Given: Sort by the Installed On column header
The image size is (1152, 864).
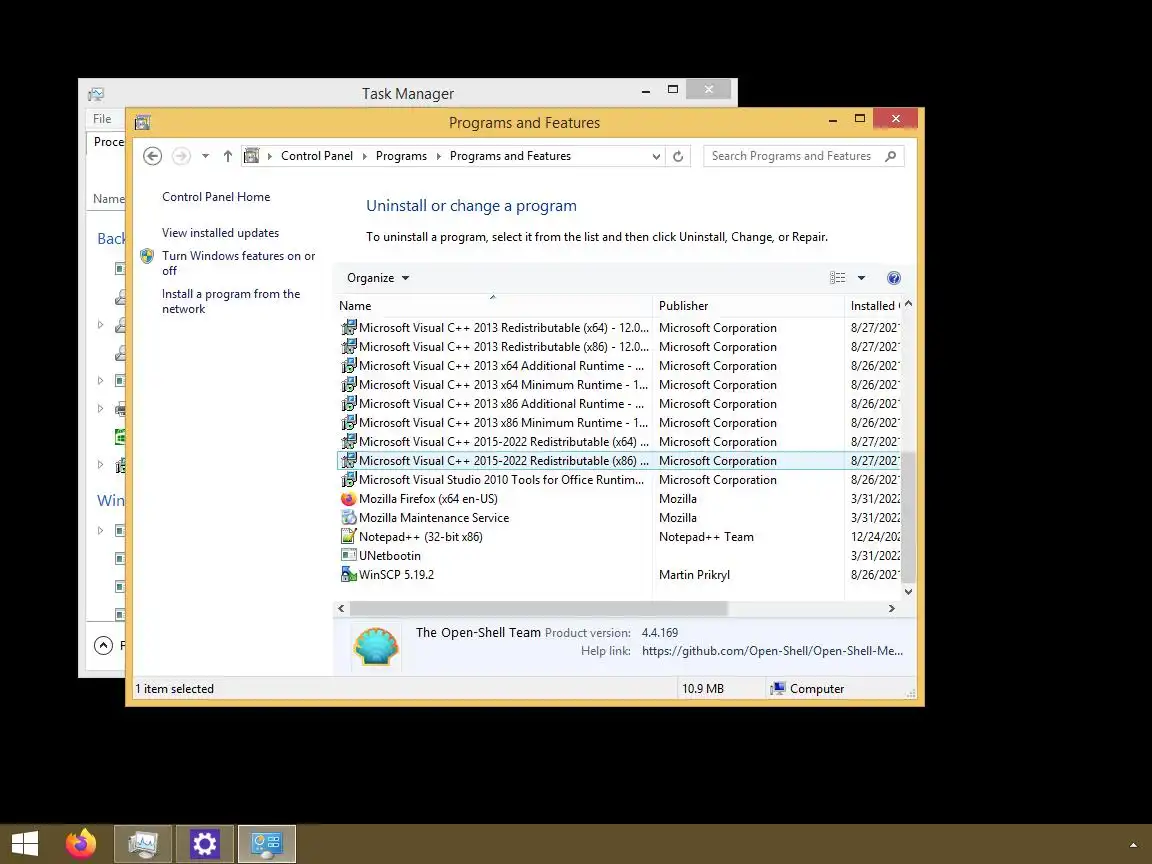Looking at the screenshot, I should (873, 306).
